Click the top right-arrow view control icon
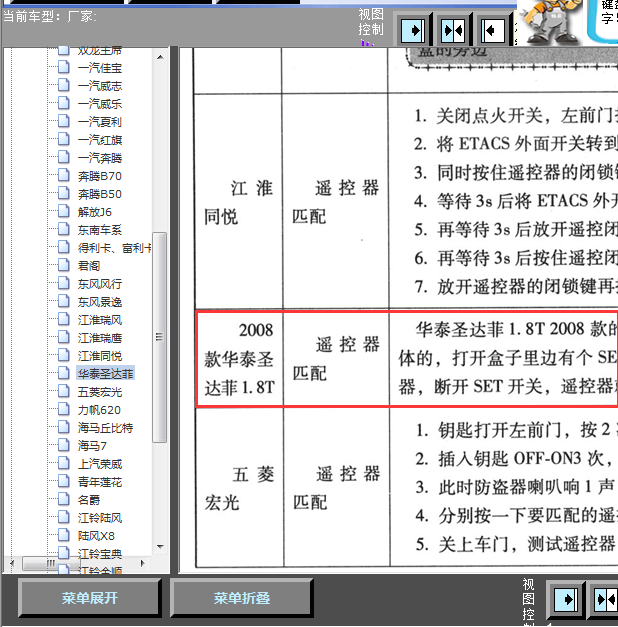Image resolution: width=618 pixels, height=627 pixels. 412,30
